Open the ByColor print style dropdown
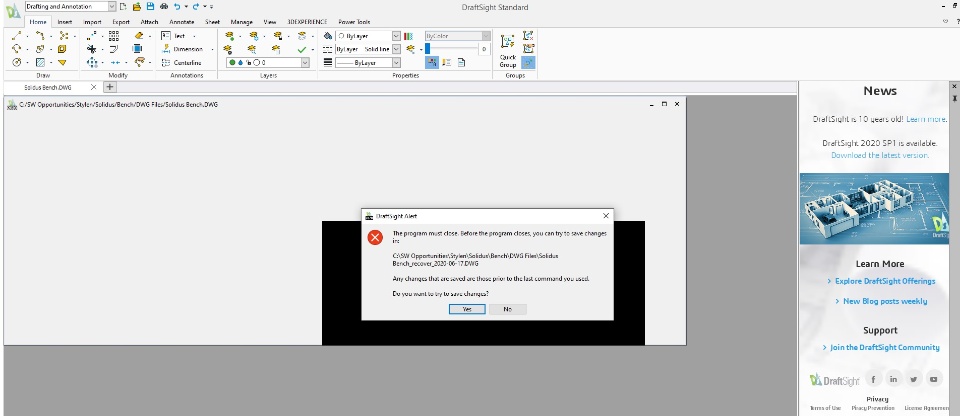This screenshot has width=960, height=416. click(486, 36)
